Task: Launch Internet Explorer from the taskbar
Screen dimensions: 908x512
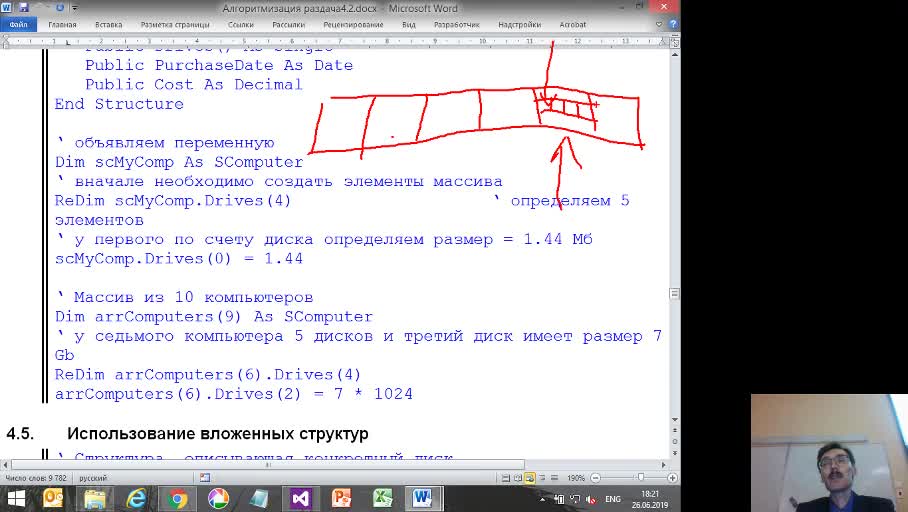Action: coord(136,499)
